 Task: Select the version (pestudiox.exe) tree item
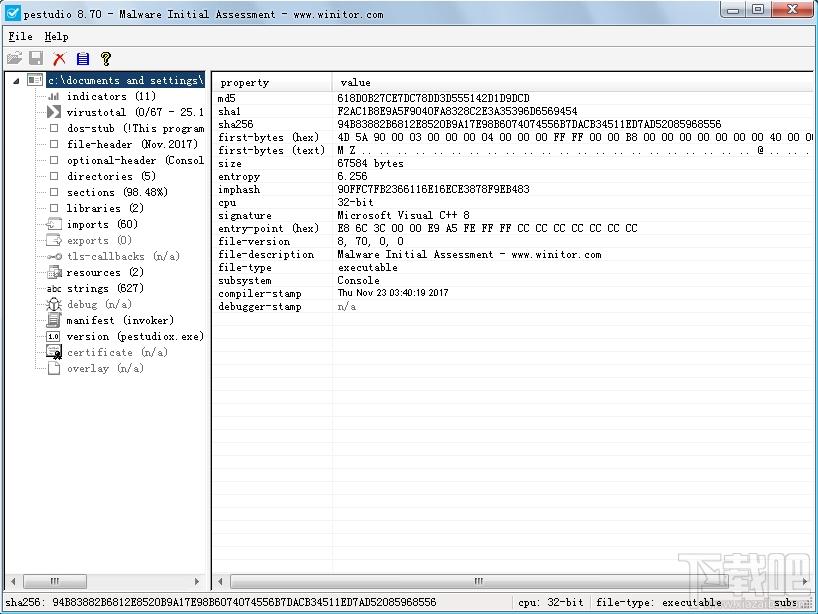click(x=135, y=336)
